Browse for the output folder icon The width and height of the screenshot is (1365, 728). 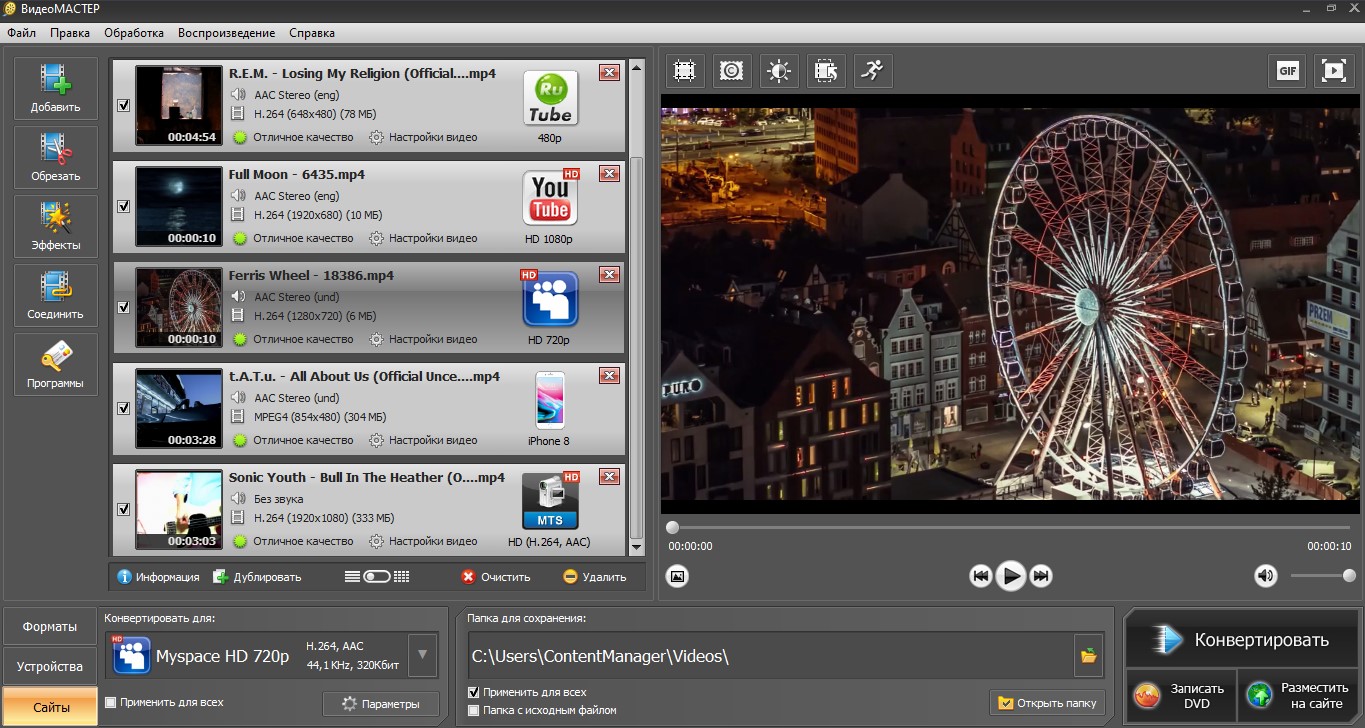(1088, 656)
